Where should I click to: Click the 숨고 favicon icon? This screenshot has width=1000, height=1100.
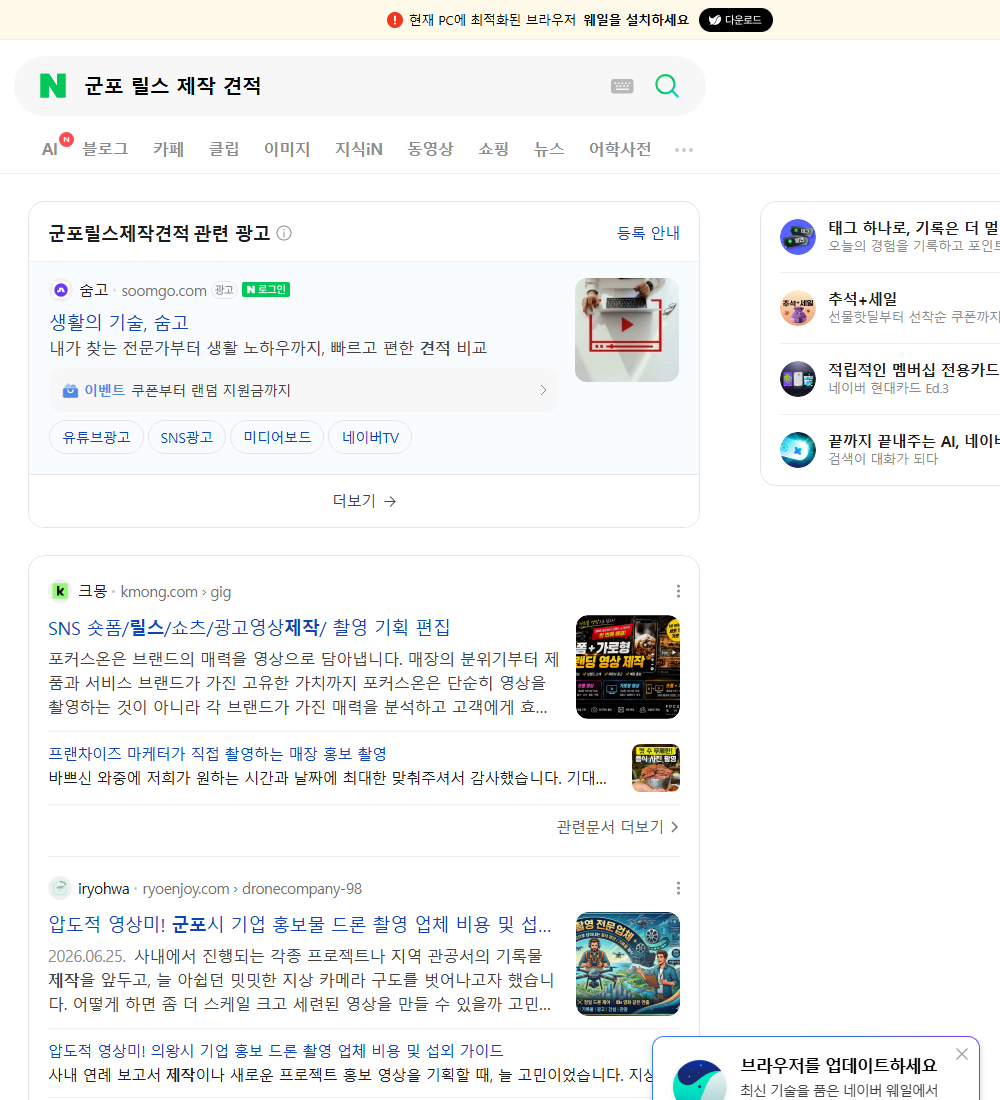[x=61, y=290]
